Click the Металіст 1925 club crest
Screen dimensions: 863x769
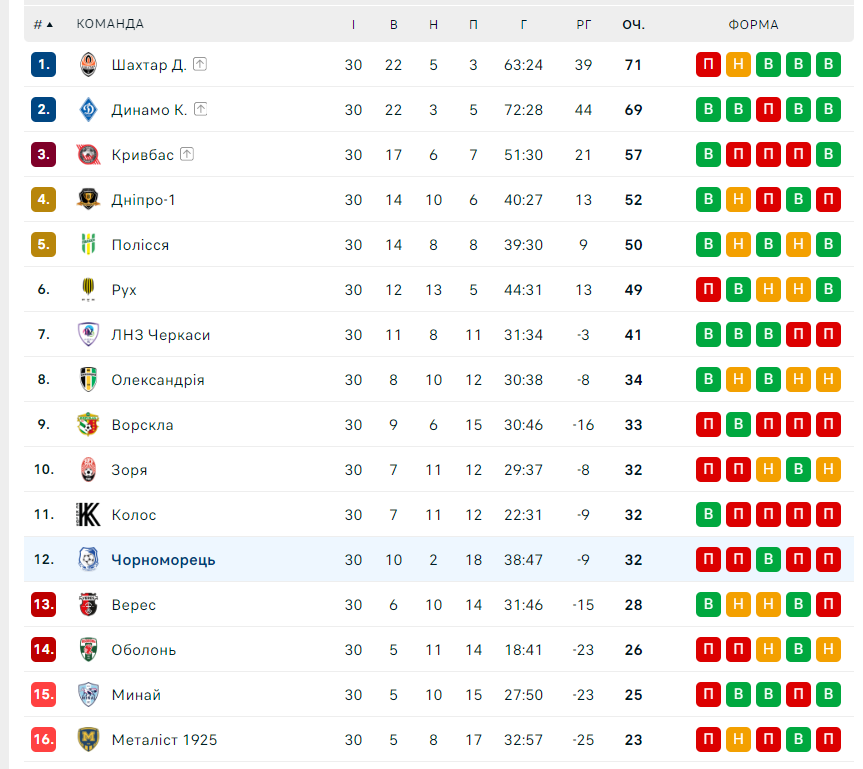coord(88,739)
